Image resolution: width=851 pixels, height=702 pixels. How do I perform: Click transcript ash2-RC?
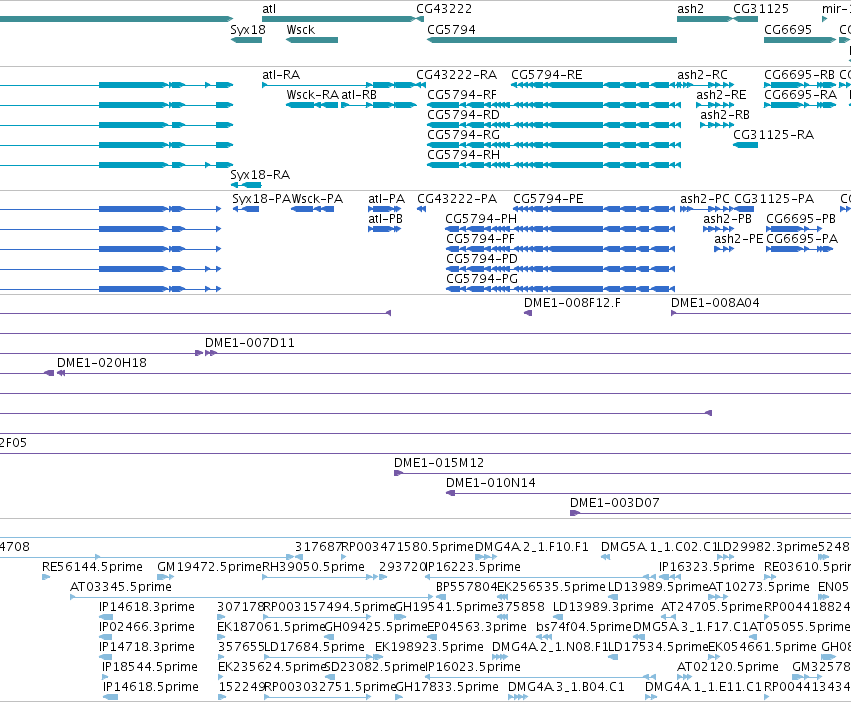click(x=702, y=75)
